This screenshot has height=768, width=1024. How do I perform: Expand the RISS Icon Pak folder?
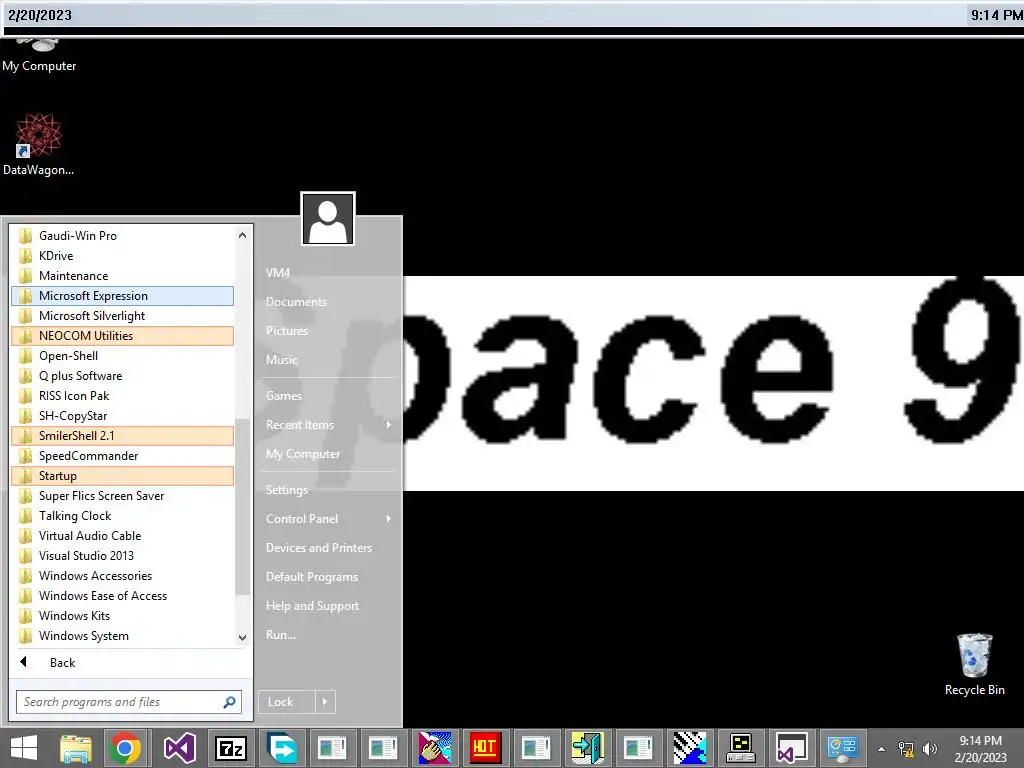click(x=123, y=396)
